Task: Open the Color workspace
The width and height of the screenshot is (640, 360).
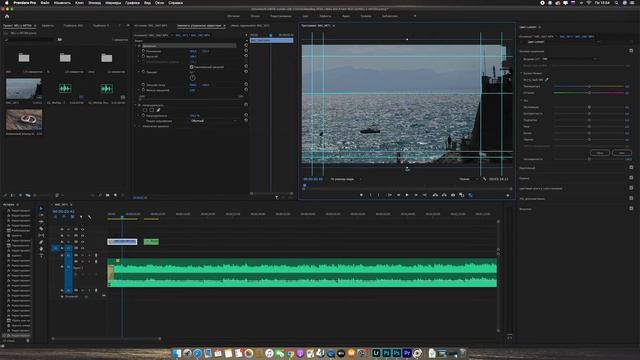Action: (305, 16)
